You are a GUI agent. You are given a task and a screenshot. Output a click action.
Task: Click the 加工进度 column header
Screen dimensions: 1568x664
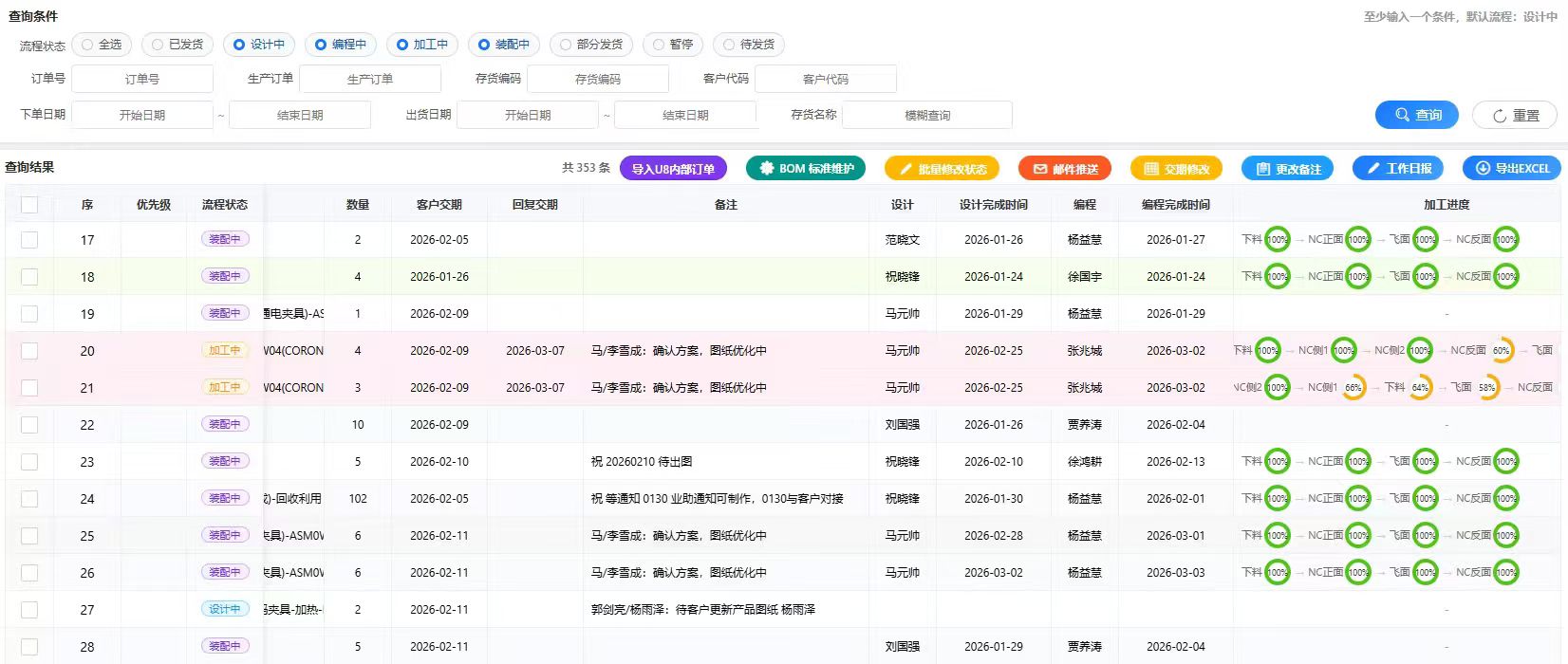(x=1446, y=205)
